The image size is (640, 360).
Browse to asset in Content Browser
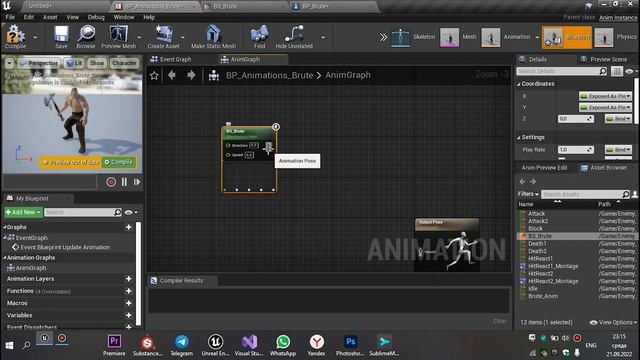(86, 36)
